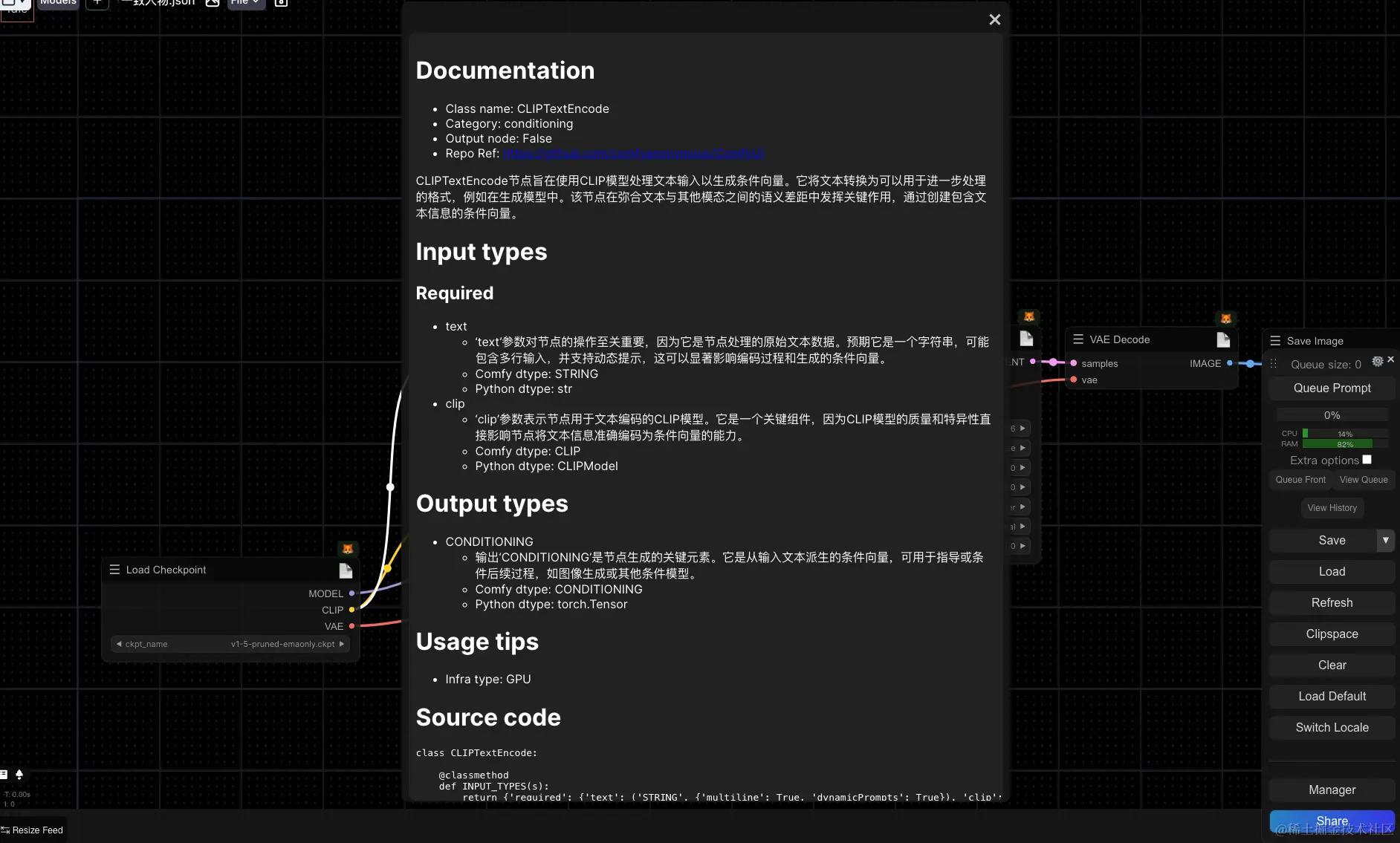Click the CPU usage bar

tap(1345, 434)
